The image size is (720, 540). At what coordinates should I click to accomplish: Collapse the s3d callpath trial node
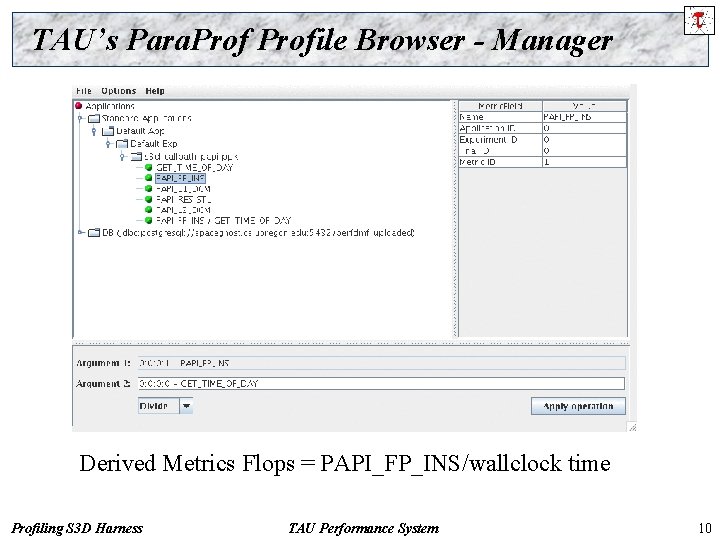point(123,157)
